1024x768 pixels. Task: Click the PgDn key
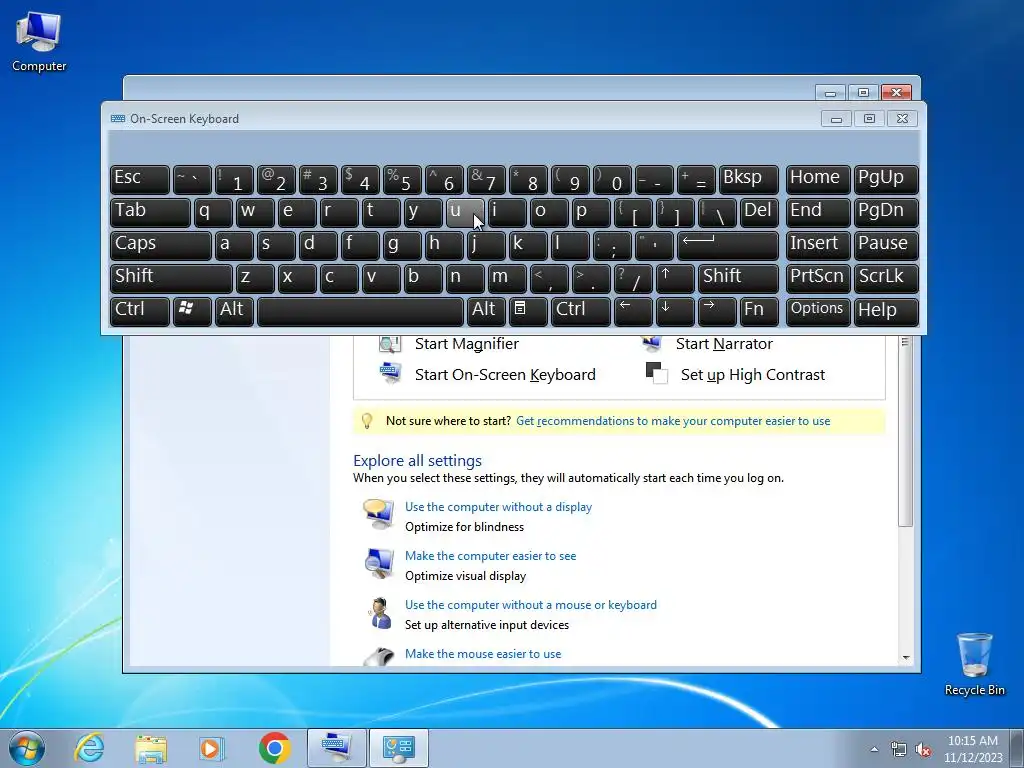886,212
